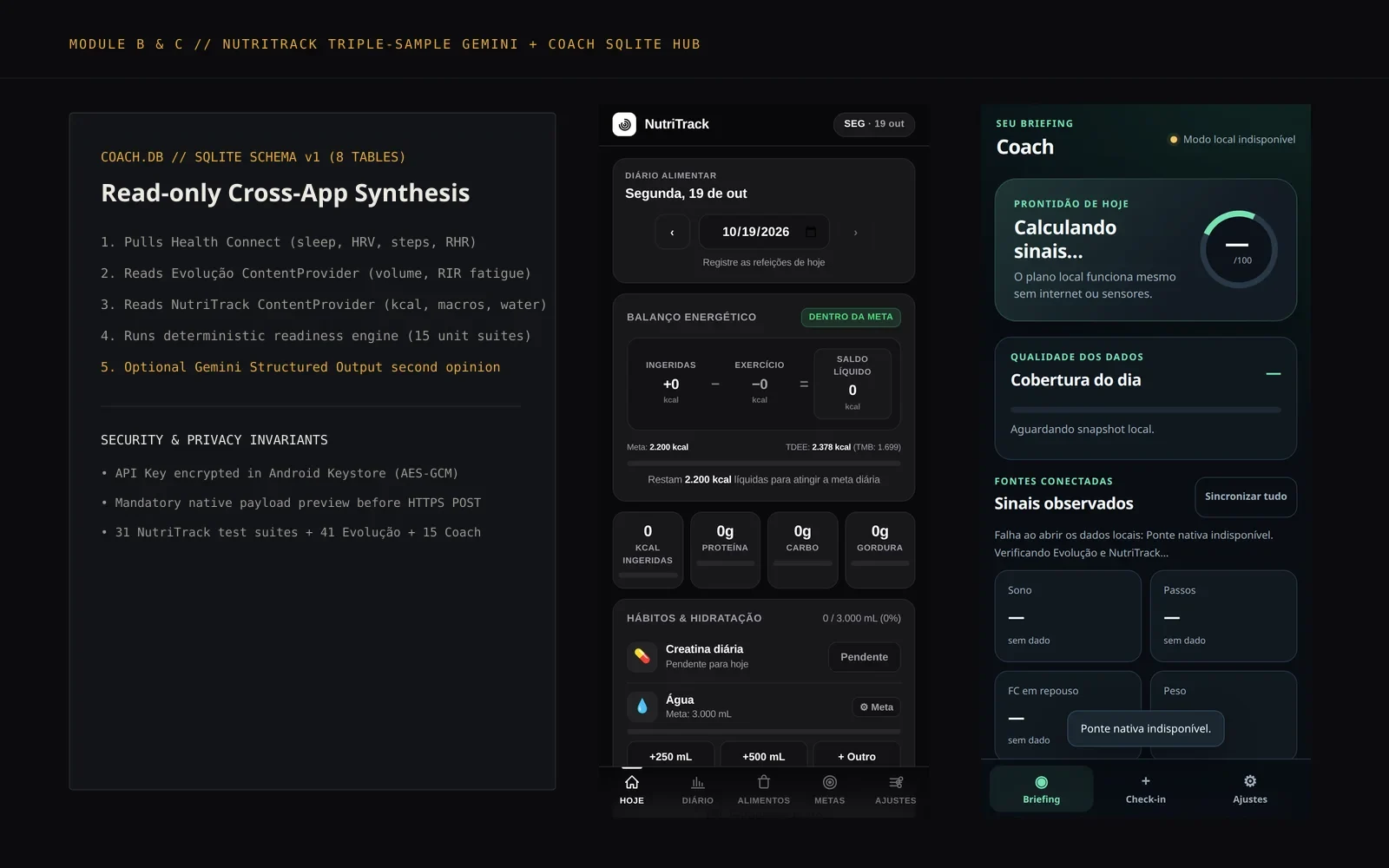The image size is (1389, 868).
Task: Click the energy balance progress bar
Action: tap(764, 464)
